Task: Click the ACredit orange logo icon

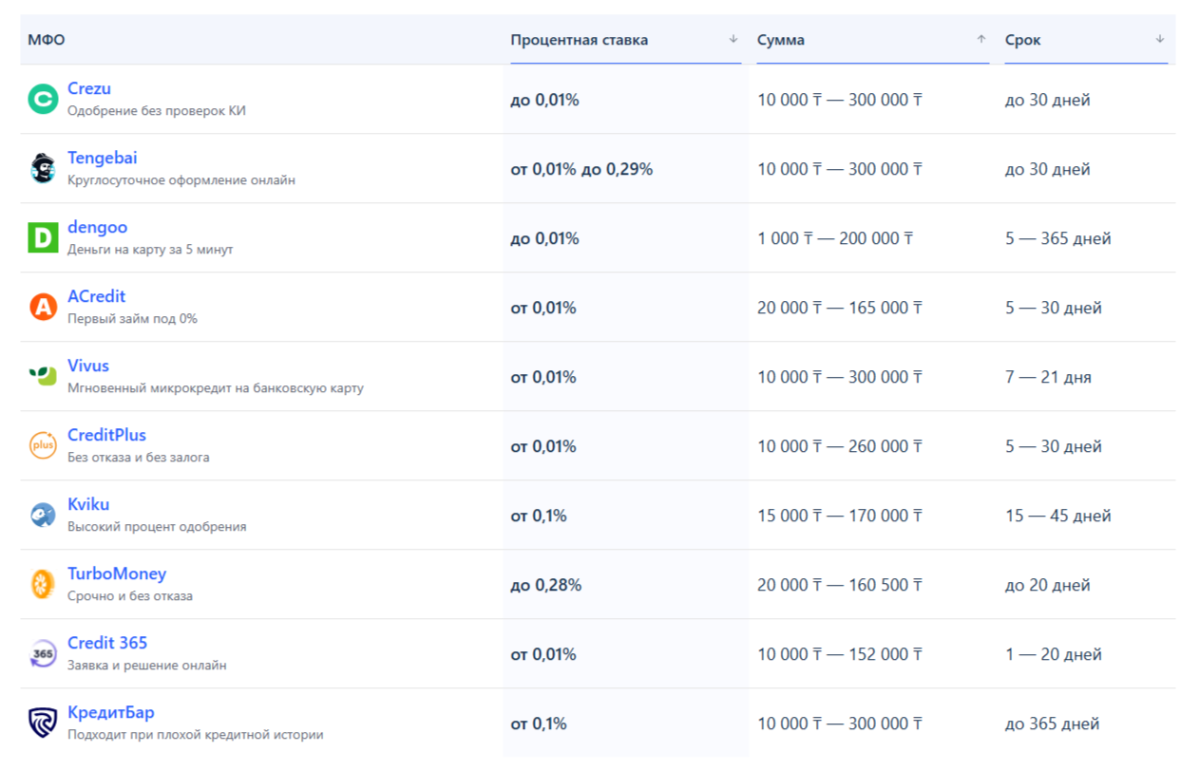Action: (x=43, y=307)
